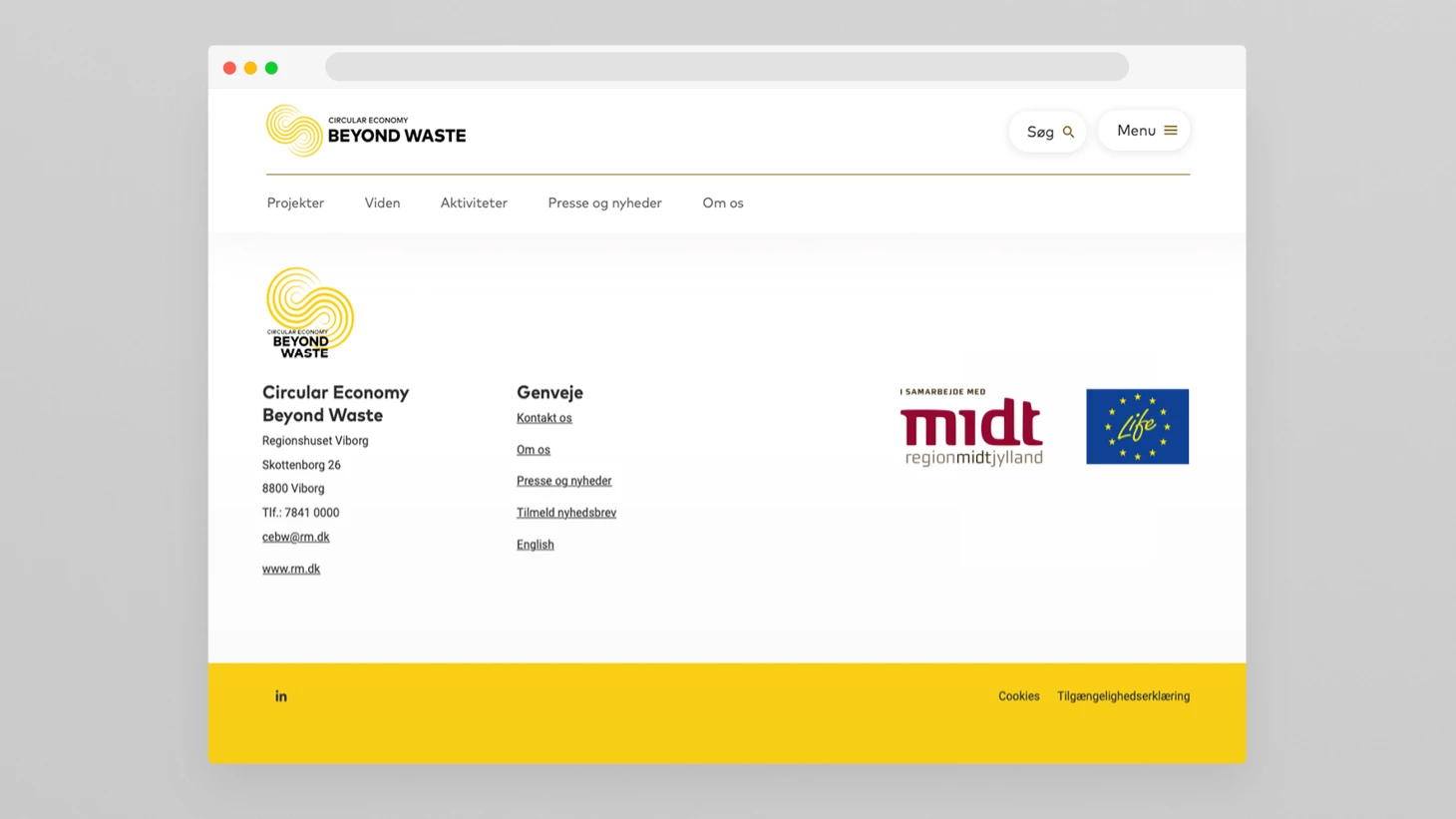Click the hamburger menu lines icon
This screenshot has width=1456, height=819.
click(1171, 131)
